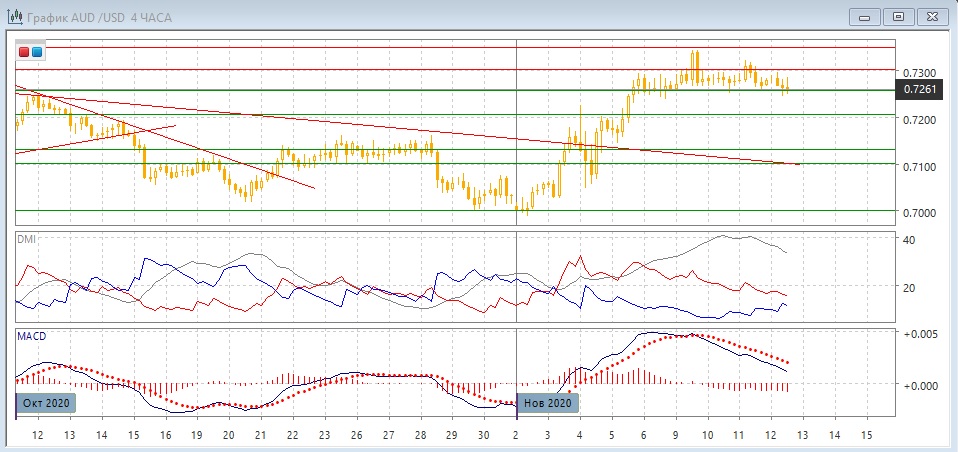Click the MACD indicator label

[31, 336]
